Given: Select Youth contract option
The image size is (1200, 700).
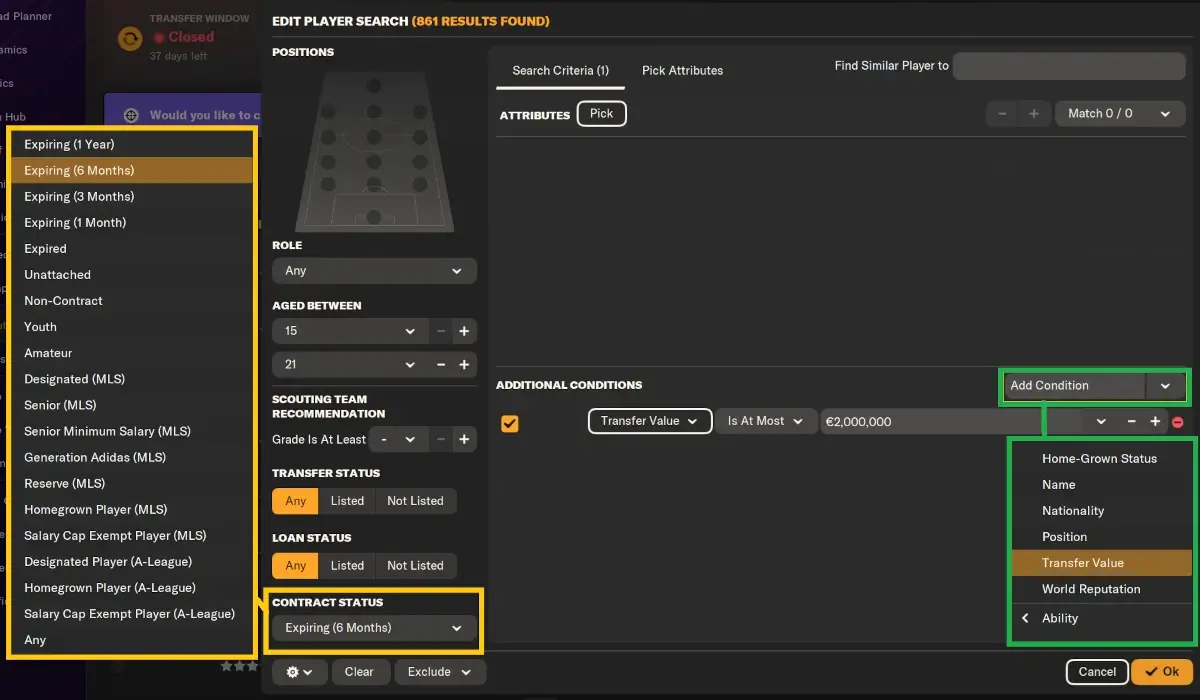Looking at the screenshot, I should click(131, 327).
